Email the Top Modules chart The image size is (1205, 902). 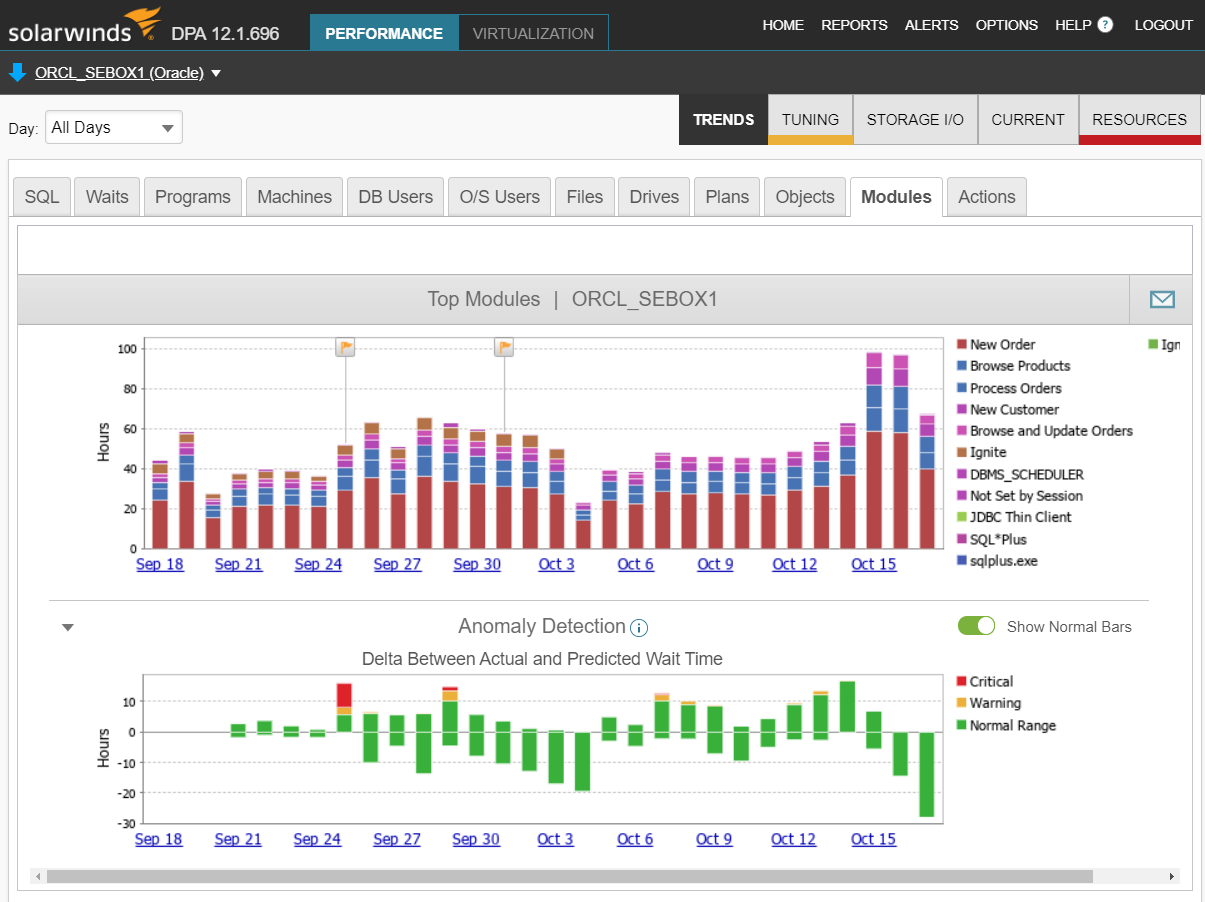(1162, 299)
